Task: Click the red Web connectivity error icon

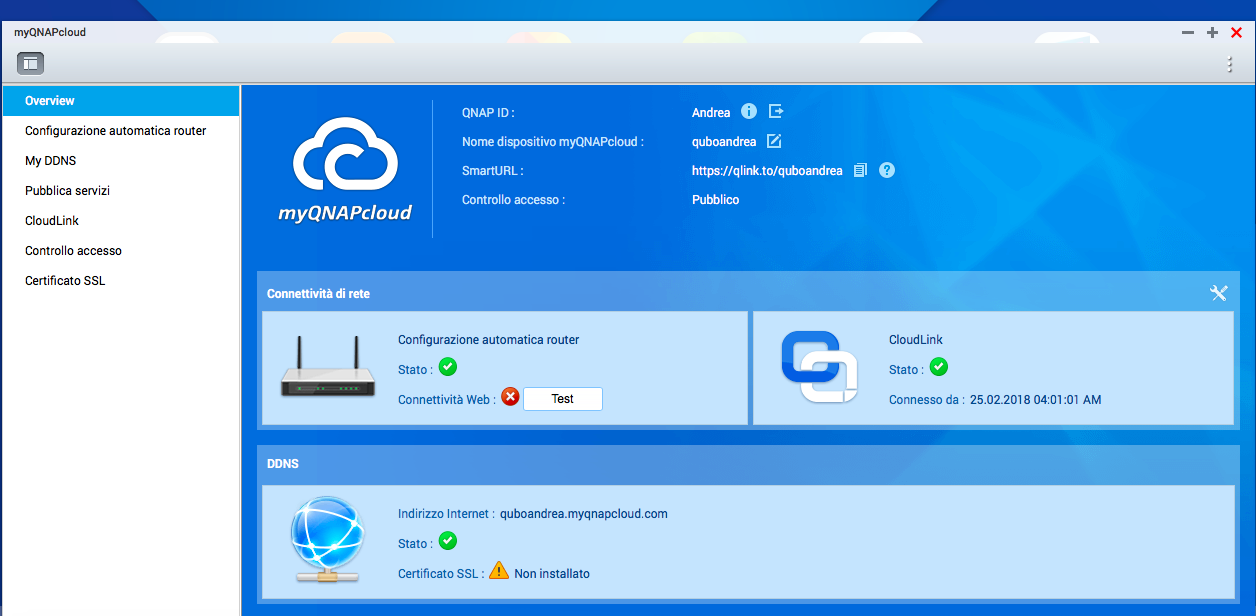Action: click(510, 397)
